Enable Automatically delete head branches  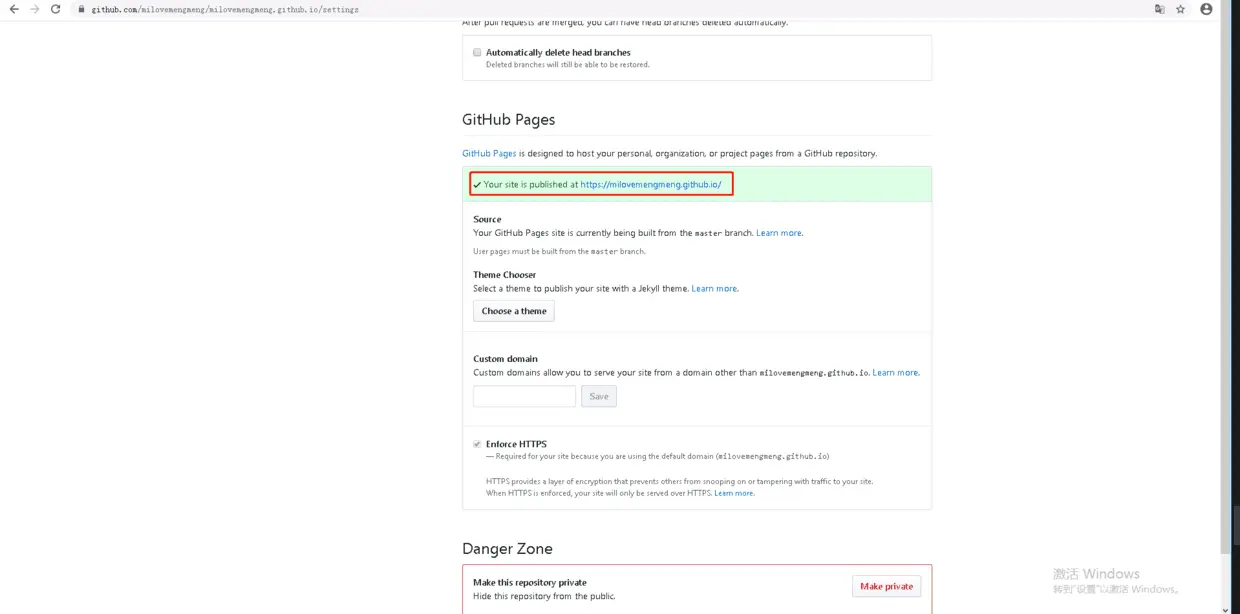pos(477,51)
